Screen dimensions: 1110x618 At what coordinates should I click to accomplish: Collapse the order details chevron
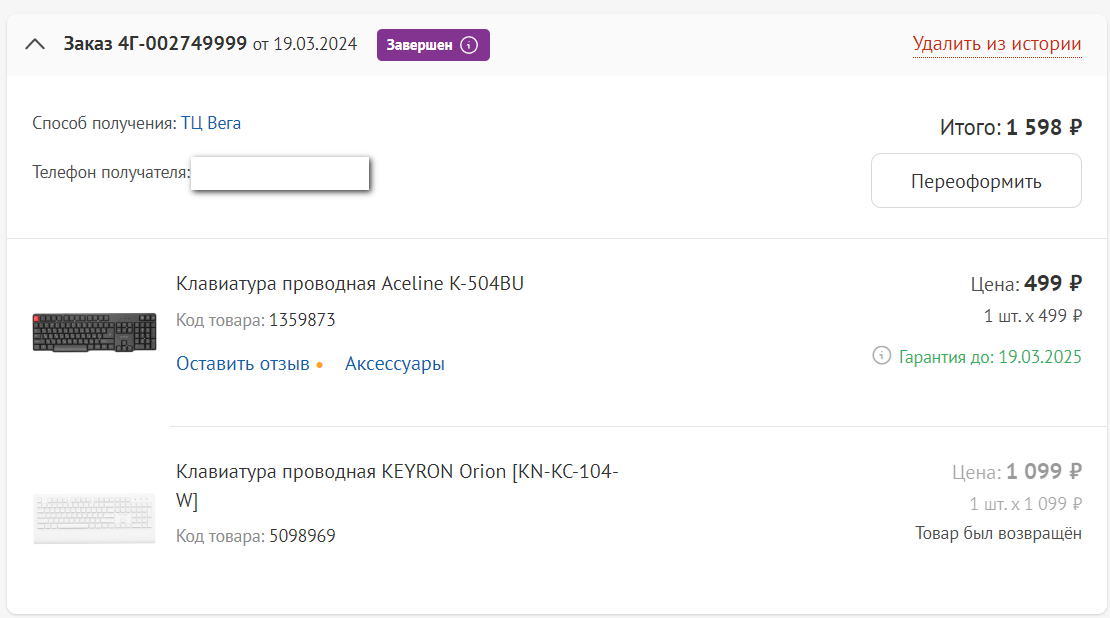[36, 44]
